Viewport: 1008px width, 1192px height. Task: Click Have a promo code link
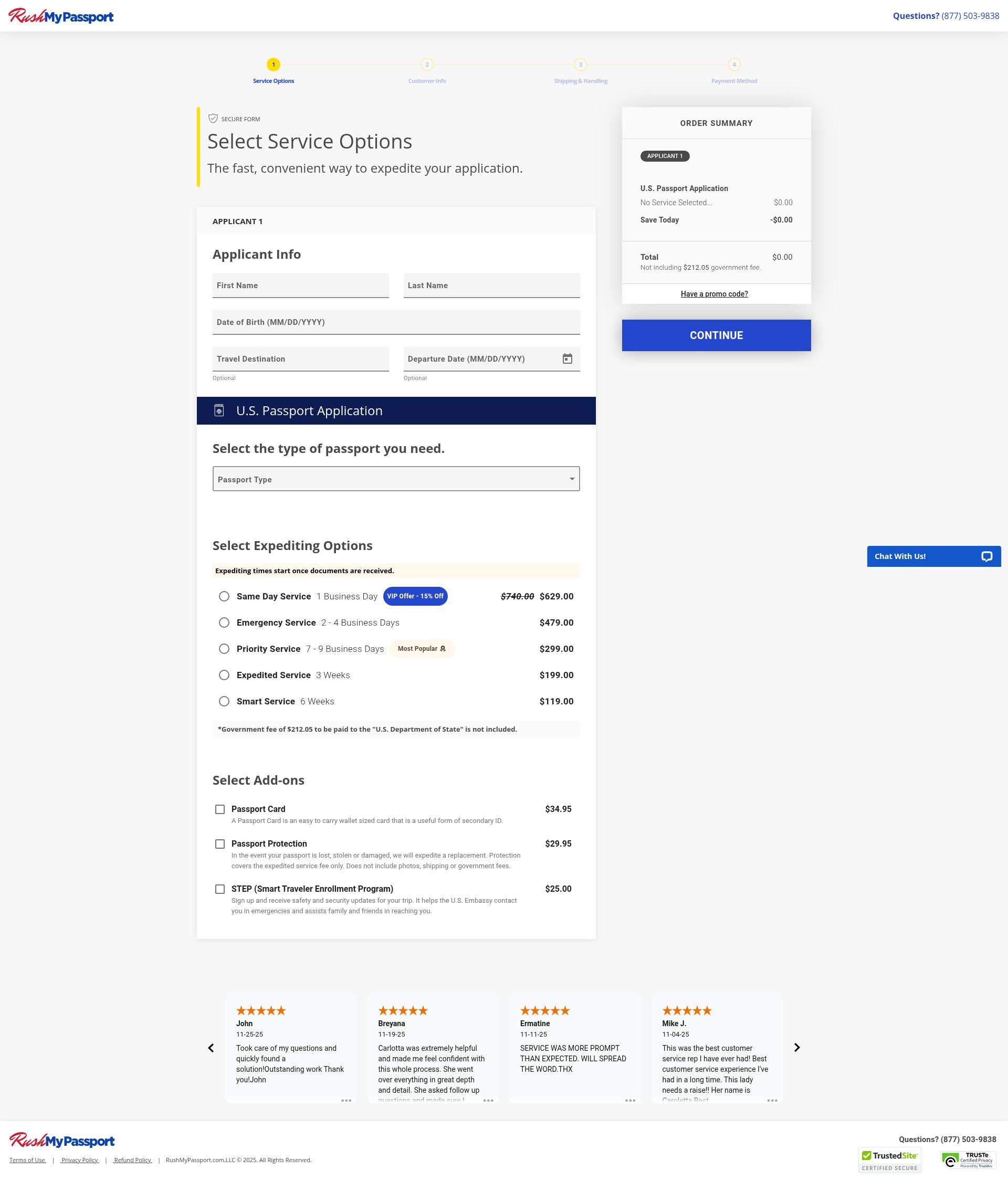[713, 294]
